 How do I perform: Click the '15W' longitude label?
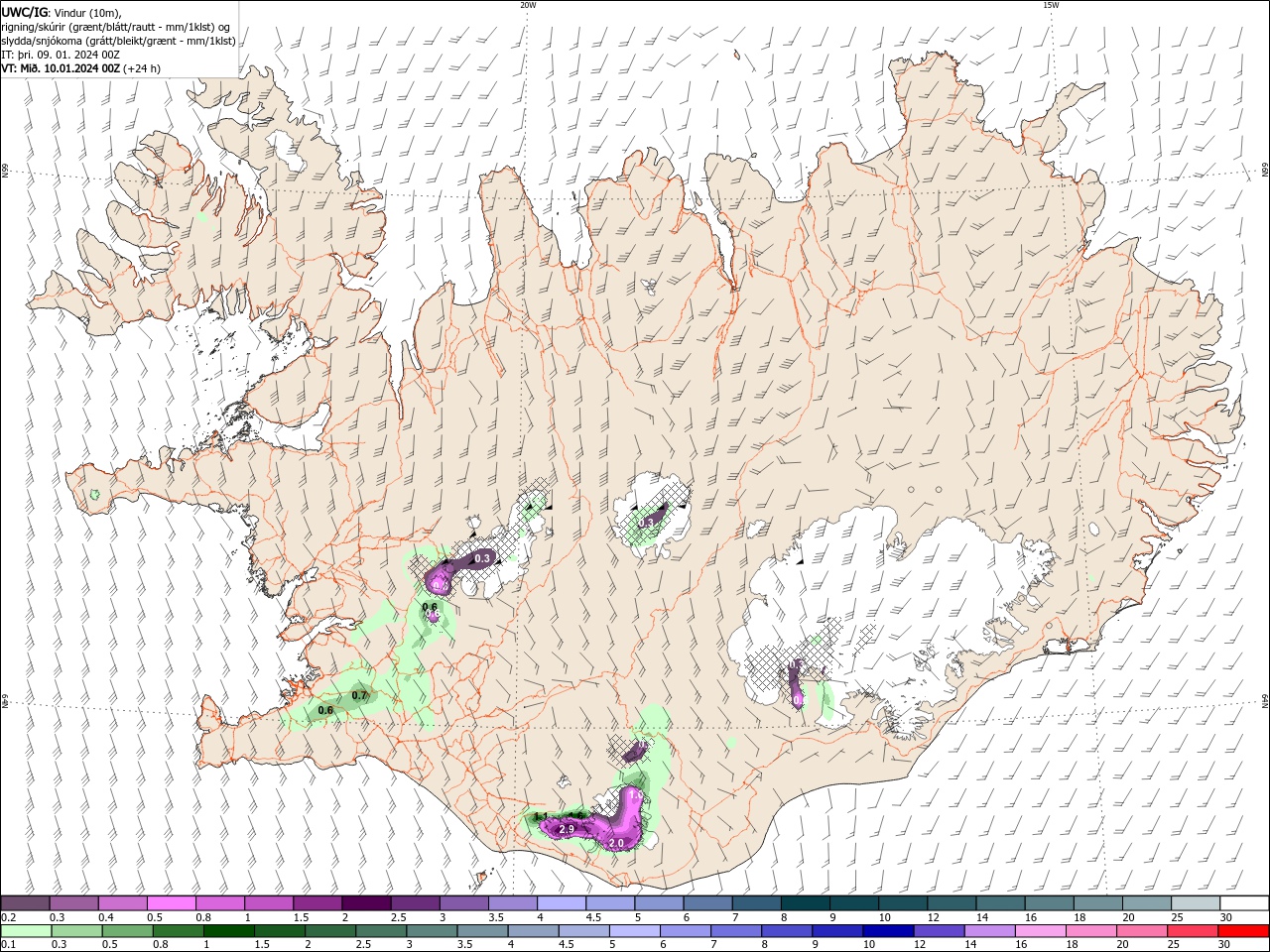[x=1052, y=5]
